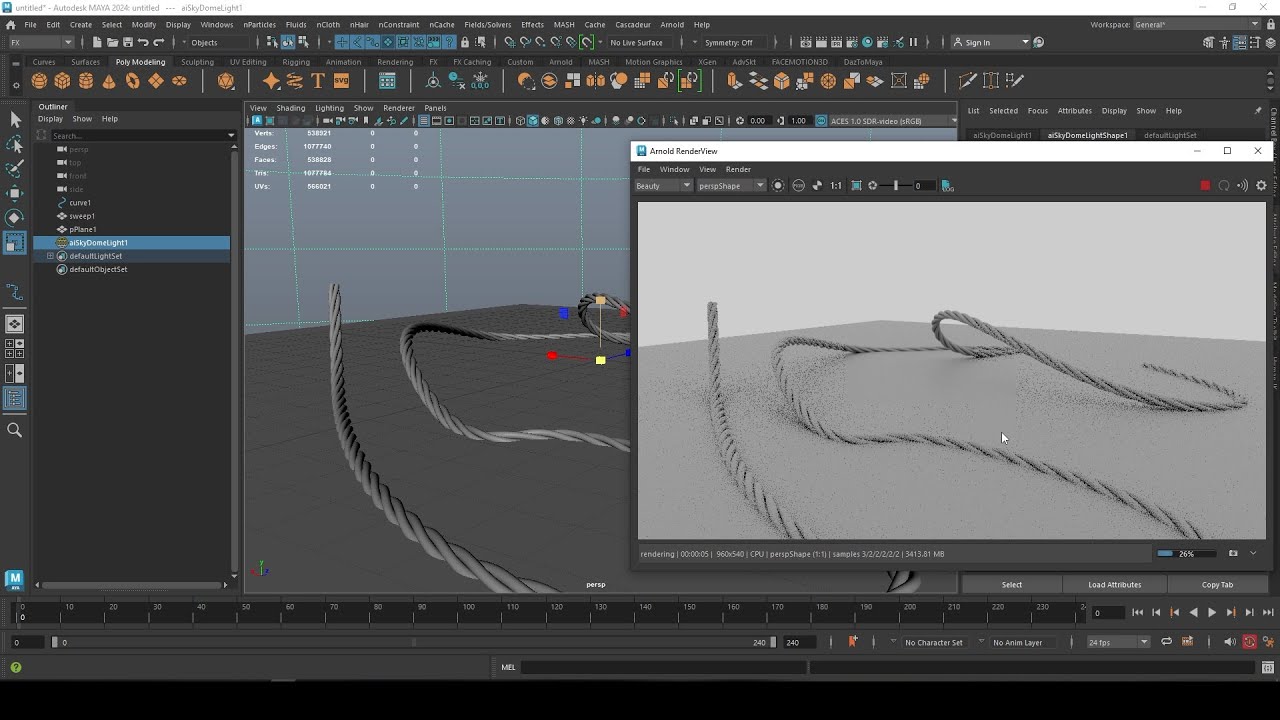This screenshot has height=720, width=1280.
Task: Open the Outliner Display menu
Action: coord(50,119)
